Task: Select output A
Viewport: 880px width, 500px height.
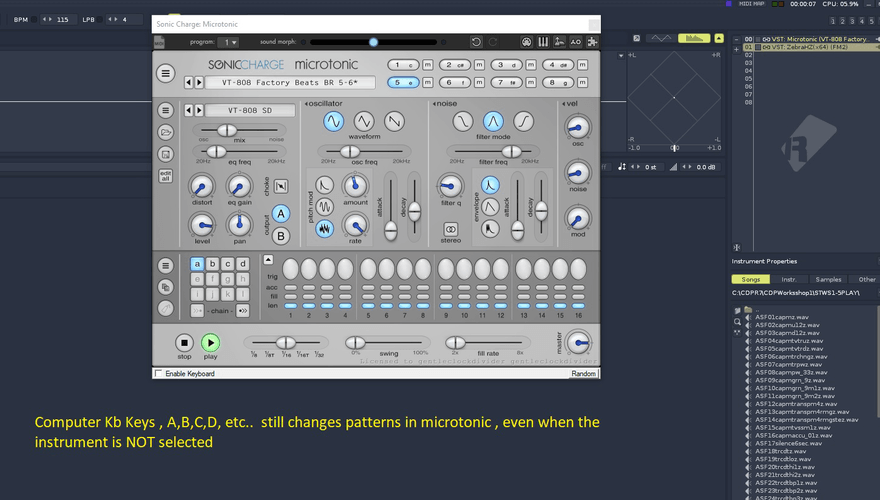Action: tap(281, 214)
